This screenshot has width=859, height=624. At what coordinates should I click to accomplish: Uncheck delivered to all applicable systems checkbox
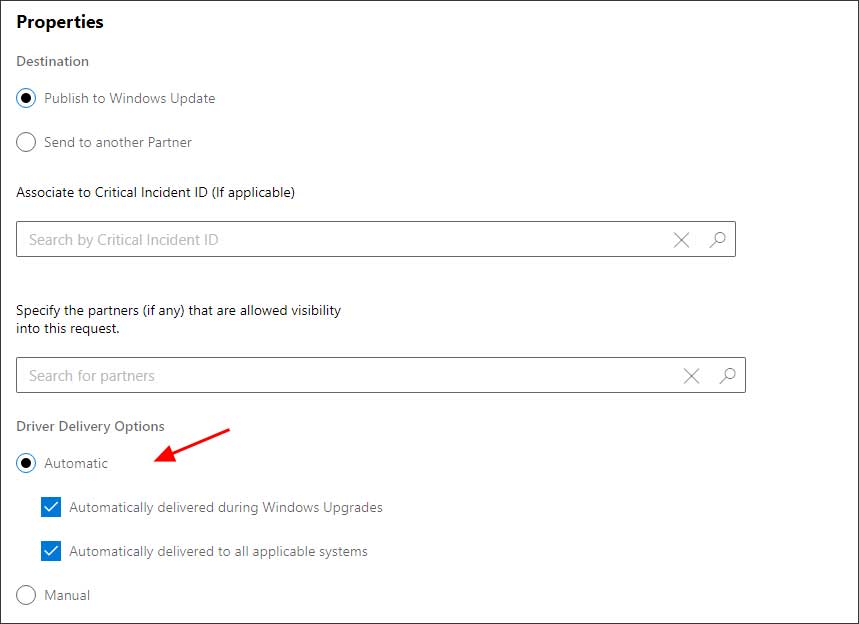coord(51,552)
